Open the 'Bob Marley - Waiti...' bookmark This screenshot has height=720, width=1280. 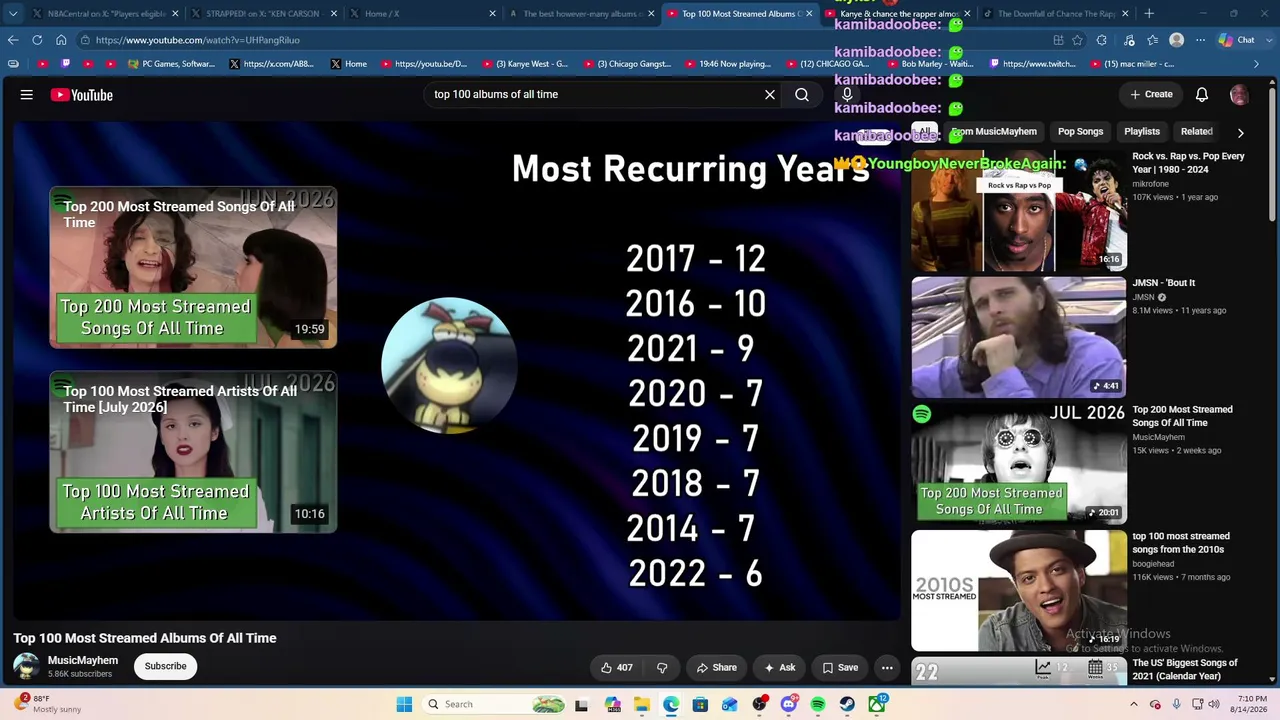(x=930, y=64)
